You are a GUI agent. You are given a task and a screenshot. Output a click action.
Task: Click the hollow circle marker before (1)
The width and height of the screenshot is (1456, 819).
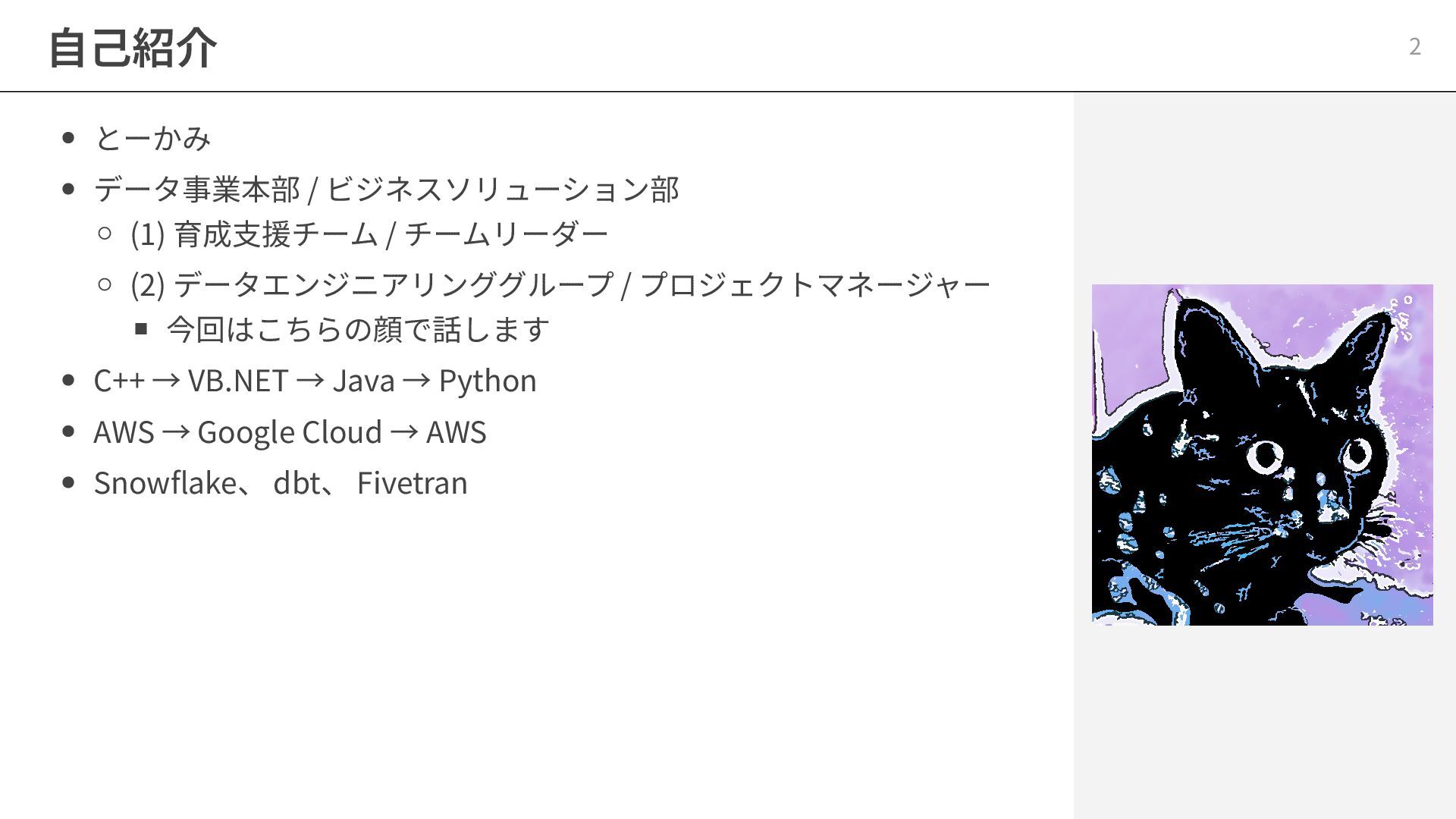(105, 234)
